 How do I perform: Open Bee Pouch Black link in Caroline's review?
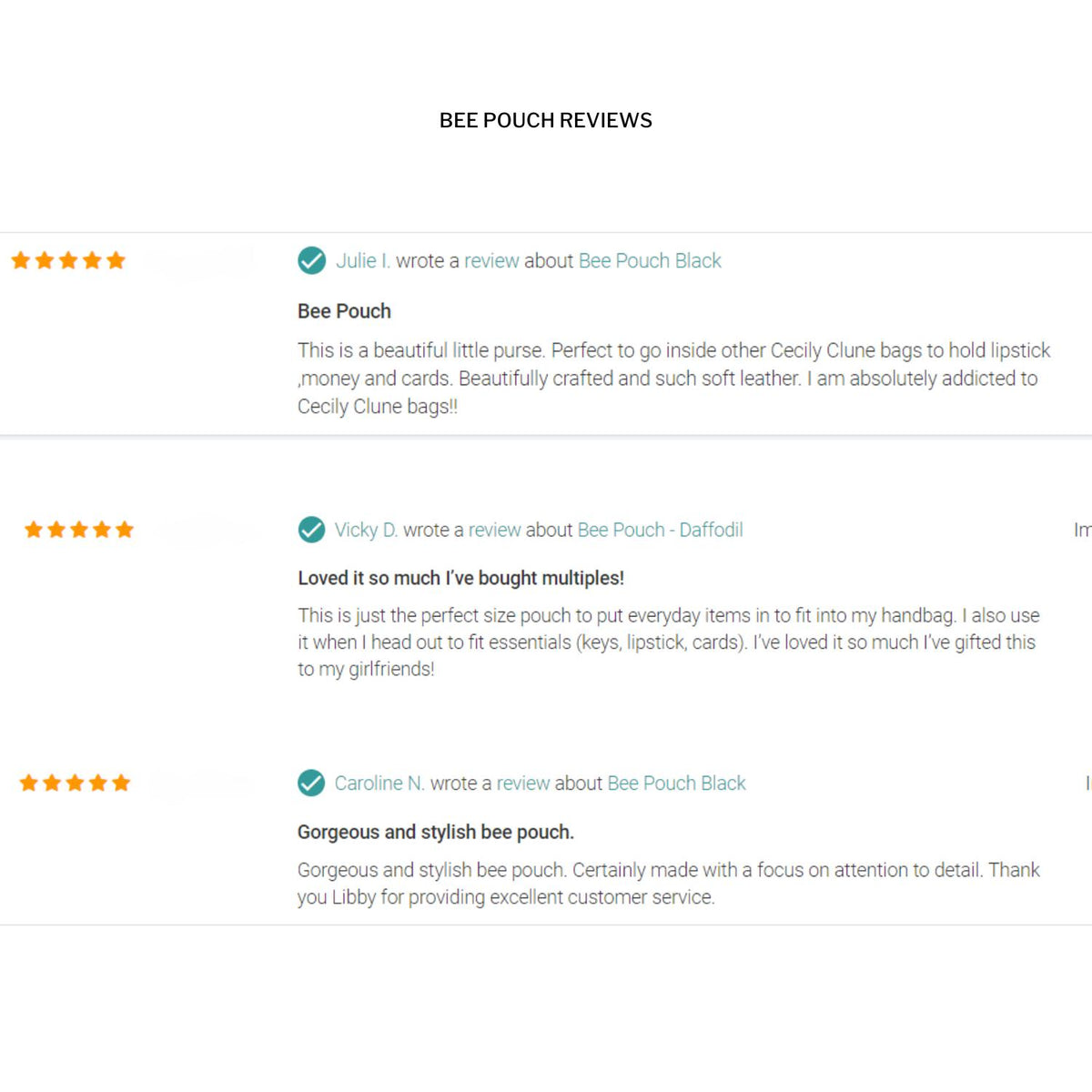coord(676,783)
